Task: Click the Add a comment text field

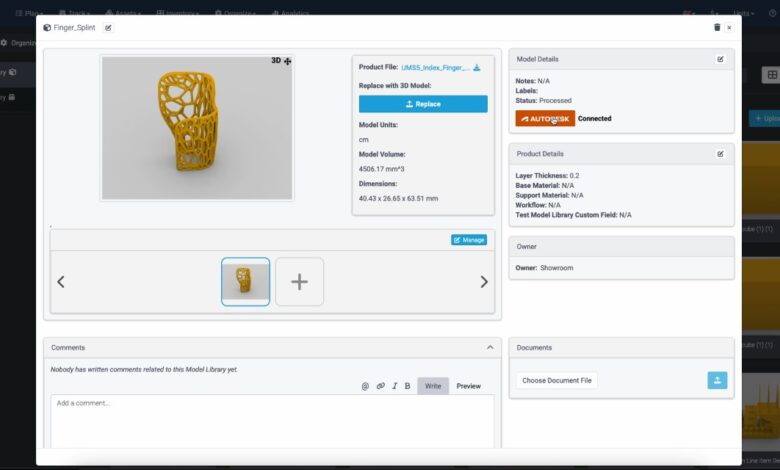Action: pos(272,420)
